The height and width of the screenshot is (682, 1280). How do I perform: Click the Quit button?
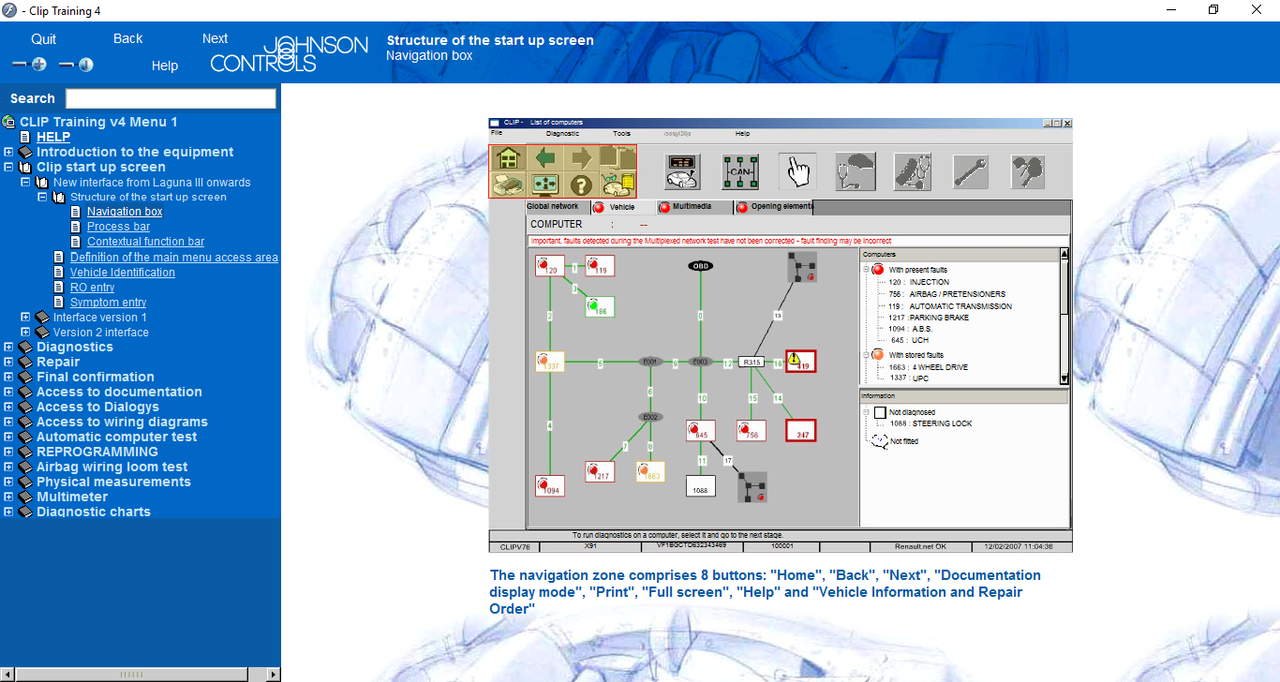(44, 39)
